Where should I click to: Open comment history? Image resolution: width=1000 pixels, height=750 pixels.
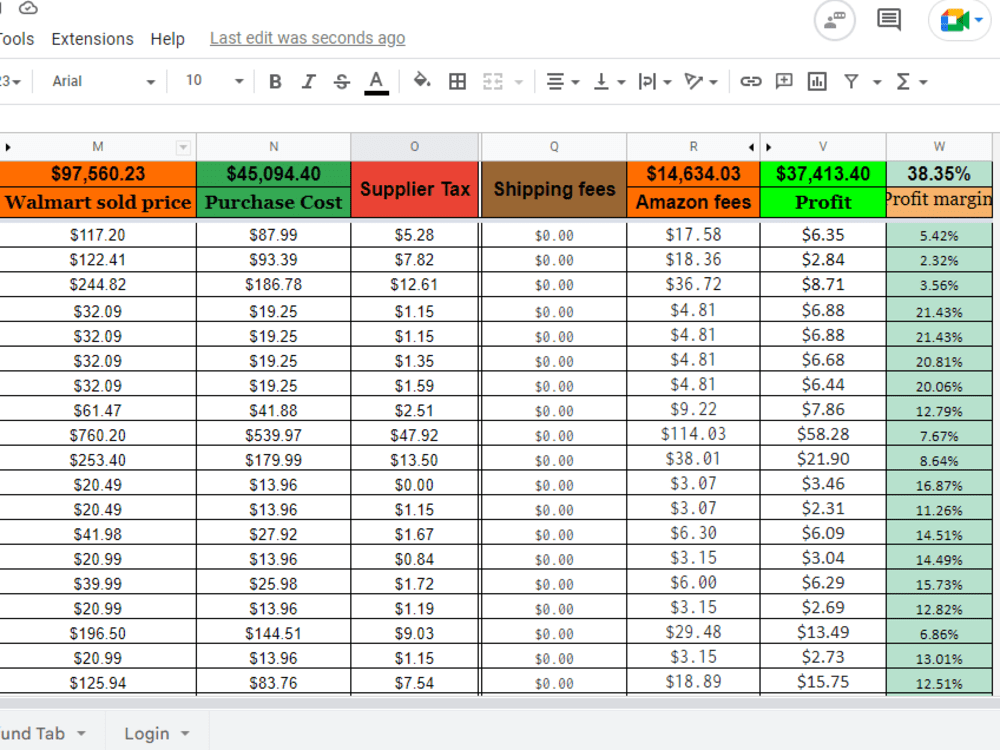point(889,20)
